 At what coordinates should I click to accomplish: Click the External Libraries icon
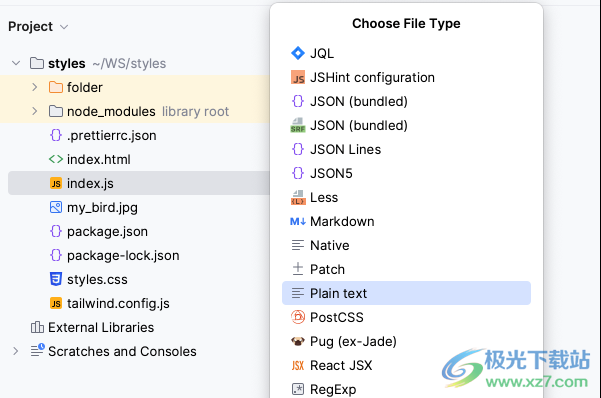(37, 327)
